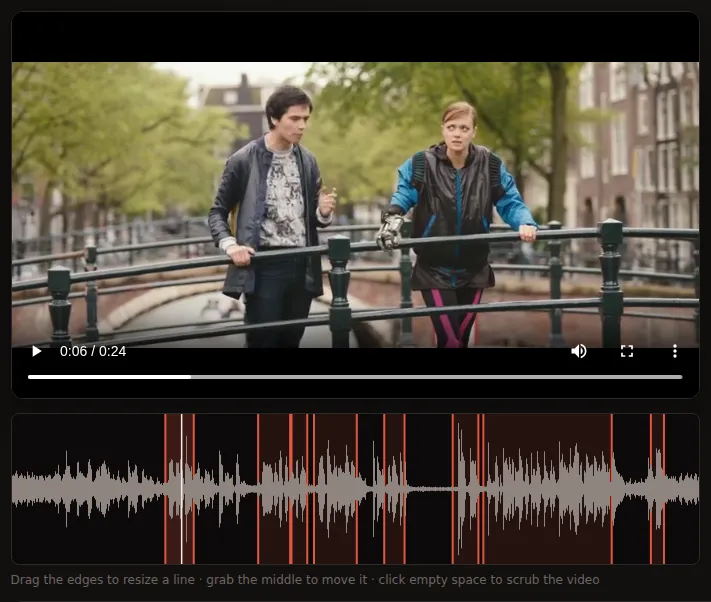Enter fullscreen mode

pos(627,351)
